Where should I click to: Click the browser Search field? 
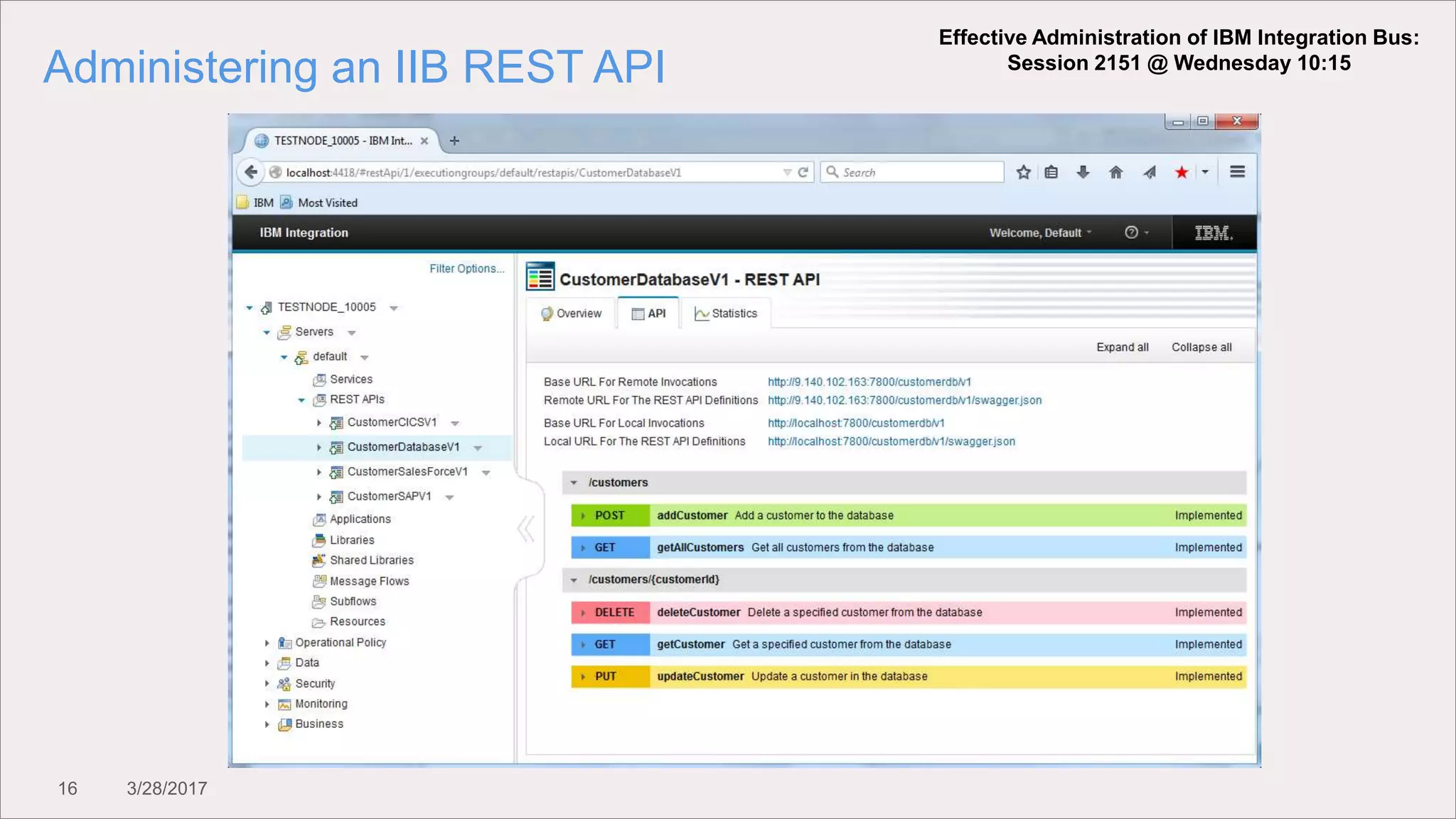pyautogui.click(x=912, y=172)
